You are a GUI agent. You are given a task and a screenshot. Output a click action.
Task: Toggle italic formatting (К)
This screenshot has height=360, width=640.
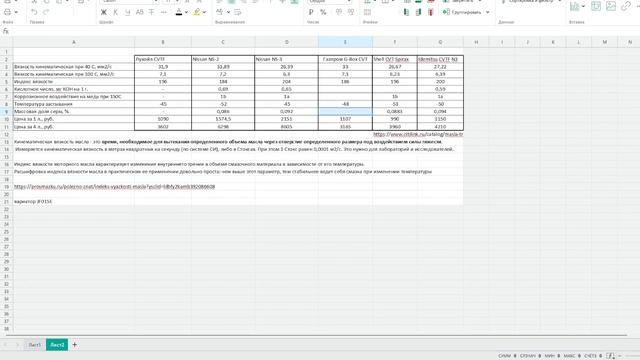pyautogui.click(x=116, y=13)
